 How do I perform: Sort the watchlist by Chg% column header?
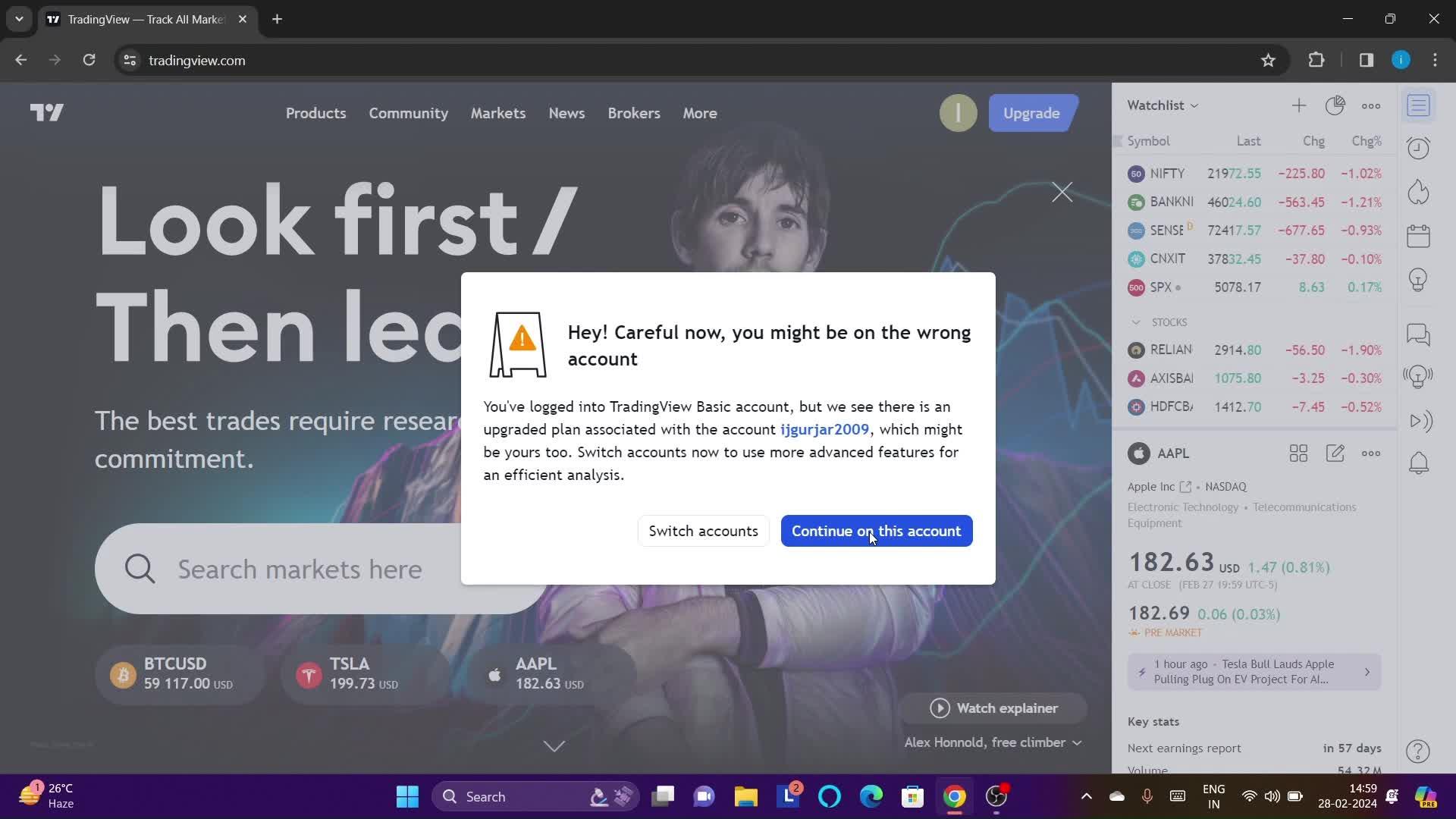[1367, 141]
